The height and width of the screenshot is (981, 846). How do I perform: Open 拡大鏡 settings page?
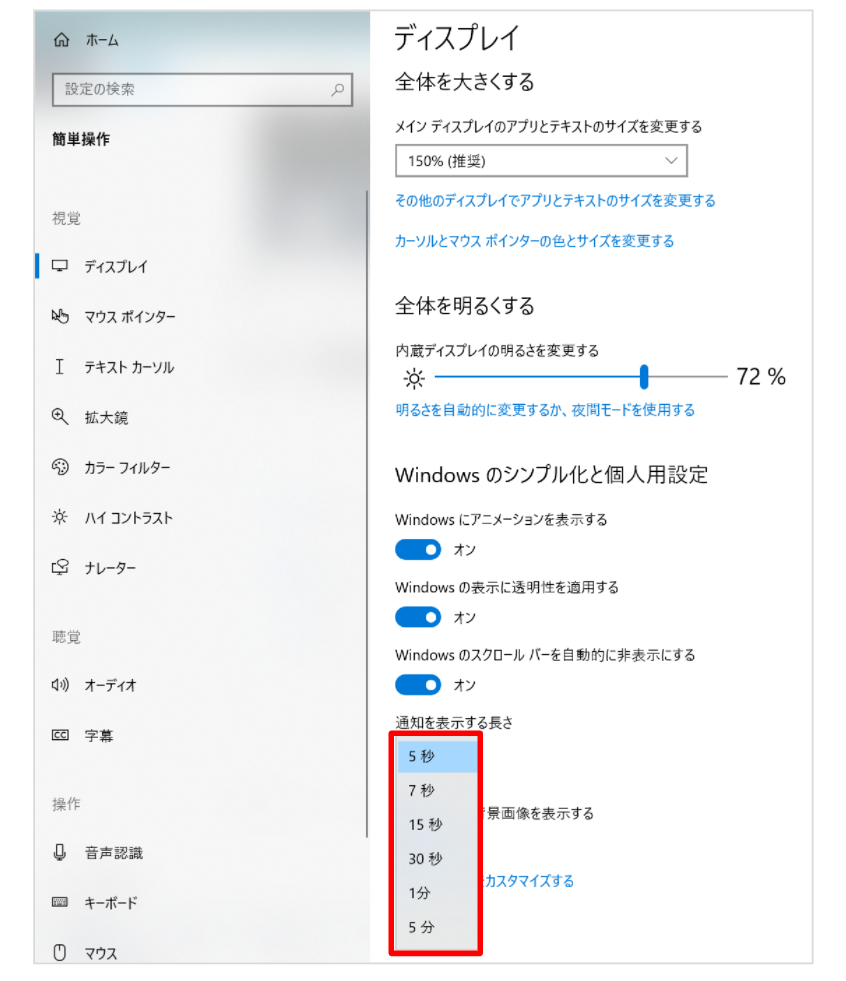tap(106, 417)
